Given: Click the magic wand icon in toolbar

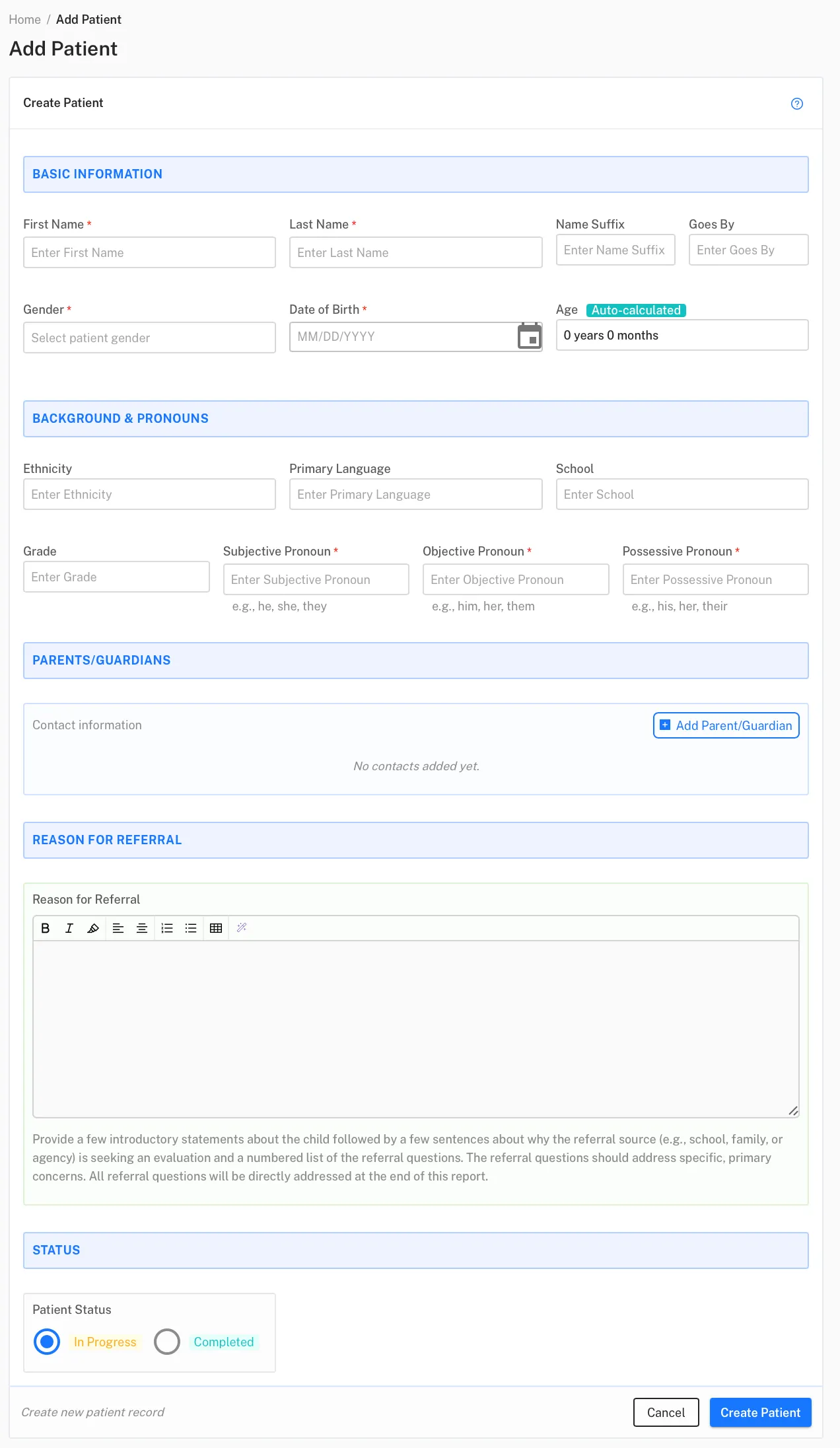Looking at the screenshot, I should [242, 928].
